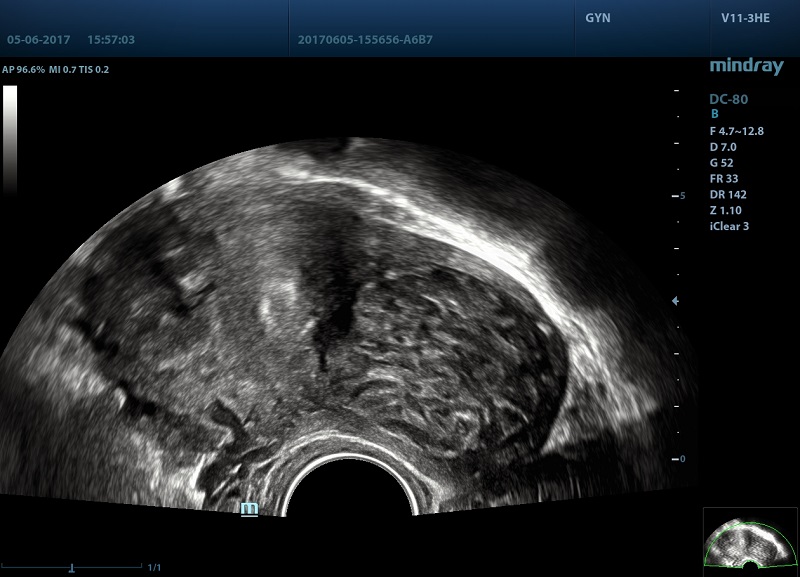Click the dynamic range DR 142 parameter
This screenshot has height=577, width=800.
[x=728, y=194]
